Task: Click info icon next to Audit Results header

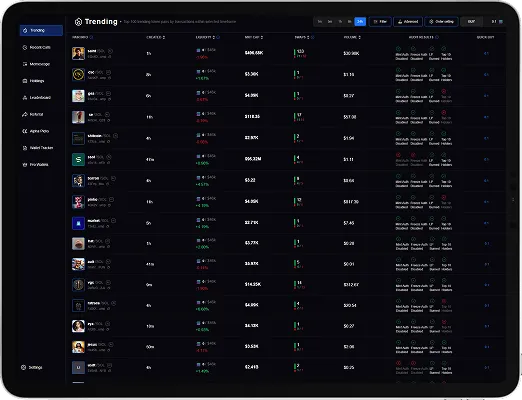Action: click(437, 37)
